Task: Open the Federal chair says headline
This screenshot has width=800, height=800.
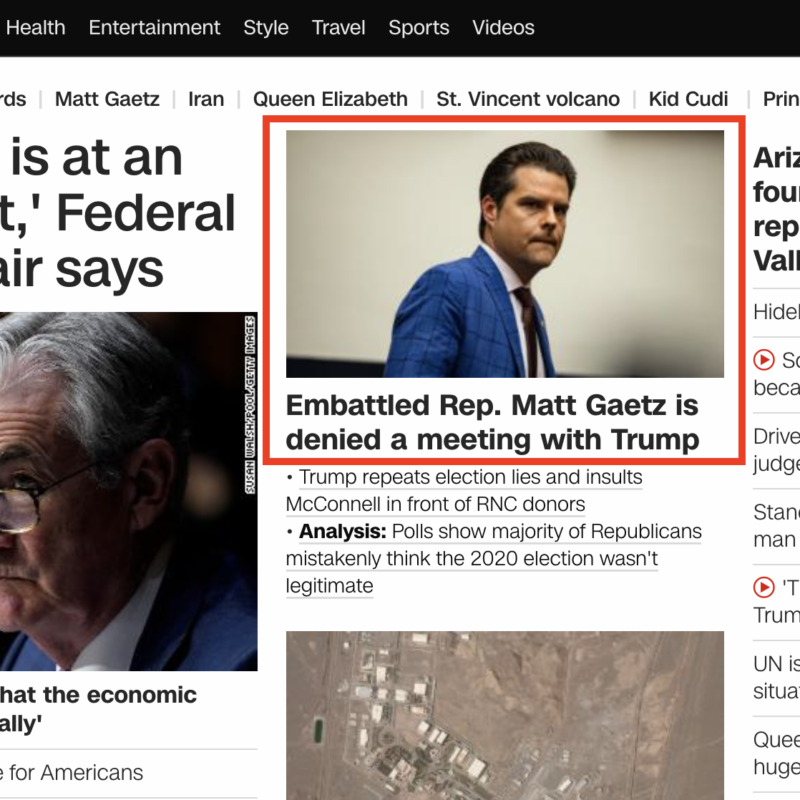Action: click(120, 214)
